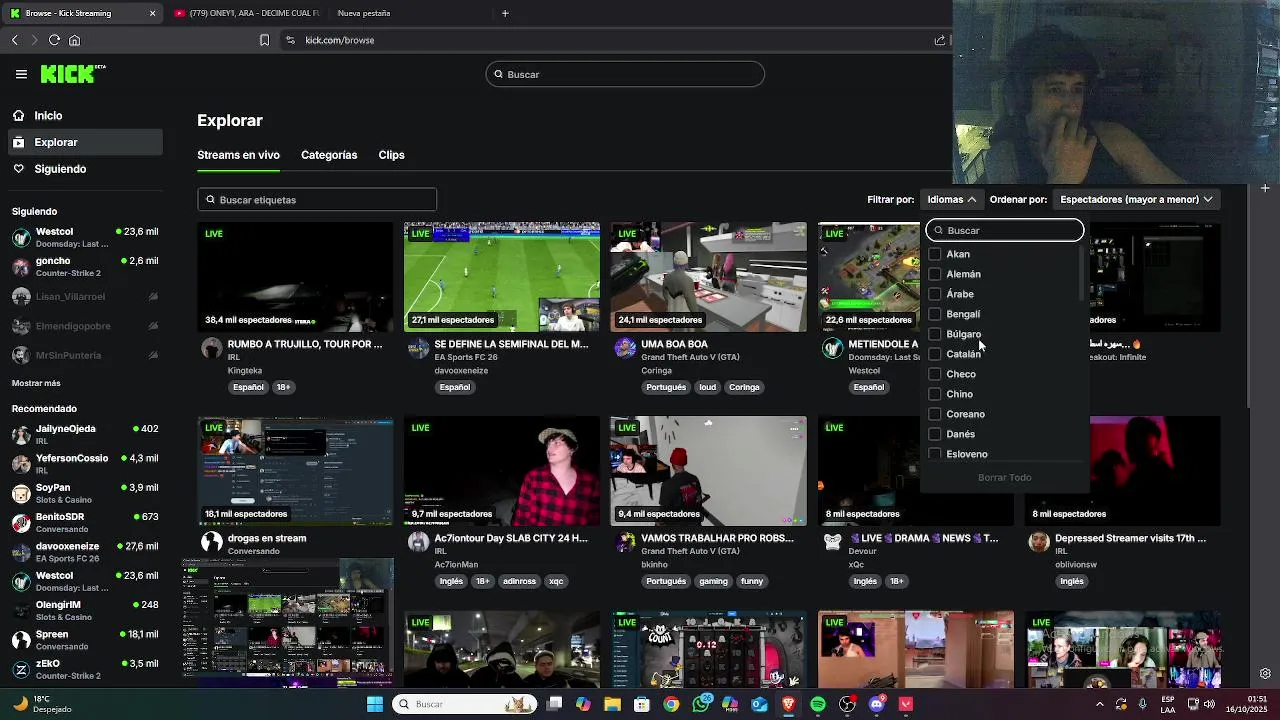
Task: Check the Búlgaro language checkbox
Action: (935, 334)
